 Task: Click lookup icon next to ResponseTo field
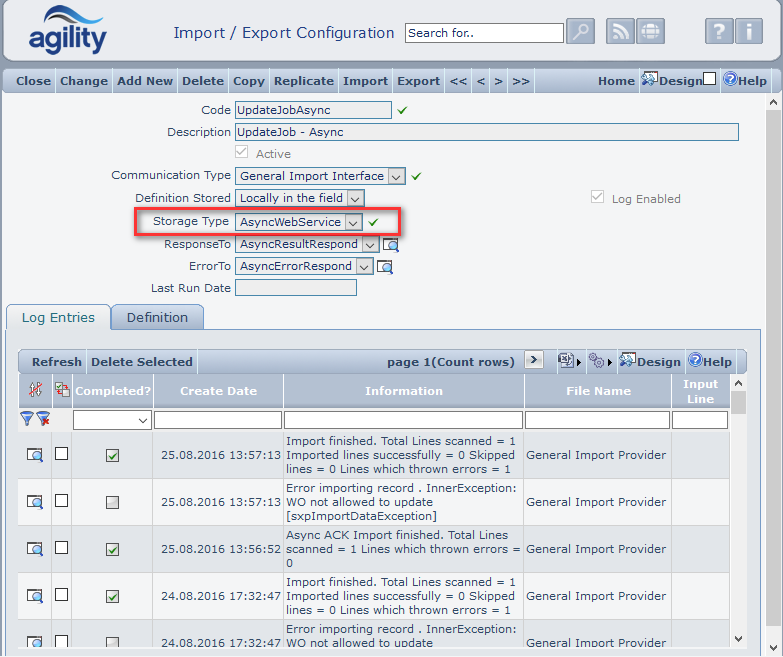tap(391, 244)
